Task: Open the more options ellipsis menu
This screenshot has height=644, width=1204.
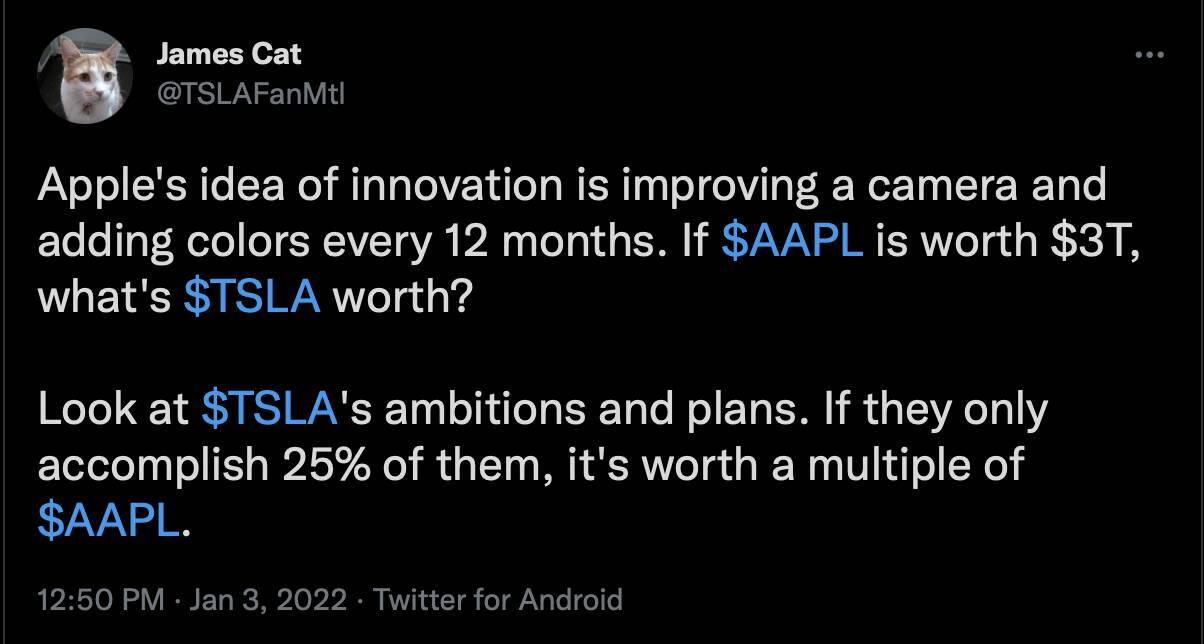Action: tap(1151, 56)
